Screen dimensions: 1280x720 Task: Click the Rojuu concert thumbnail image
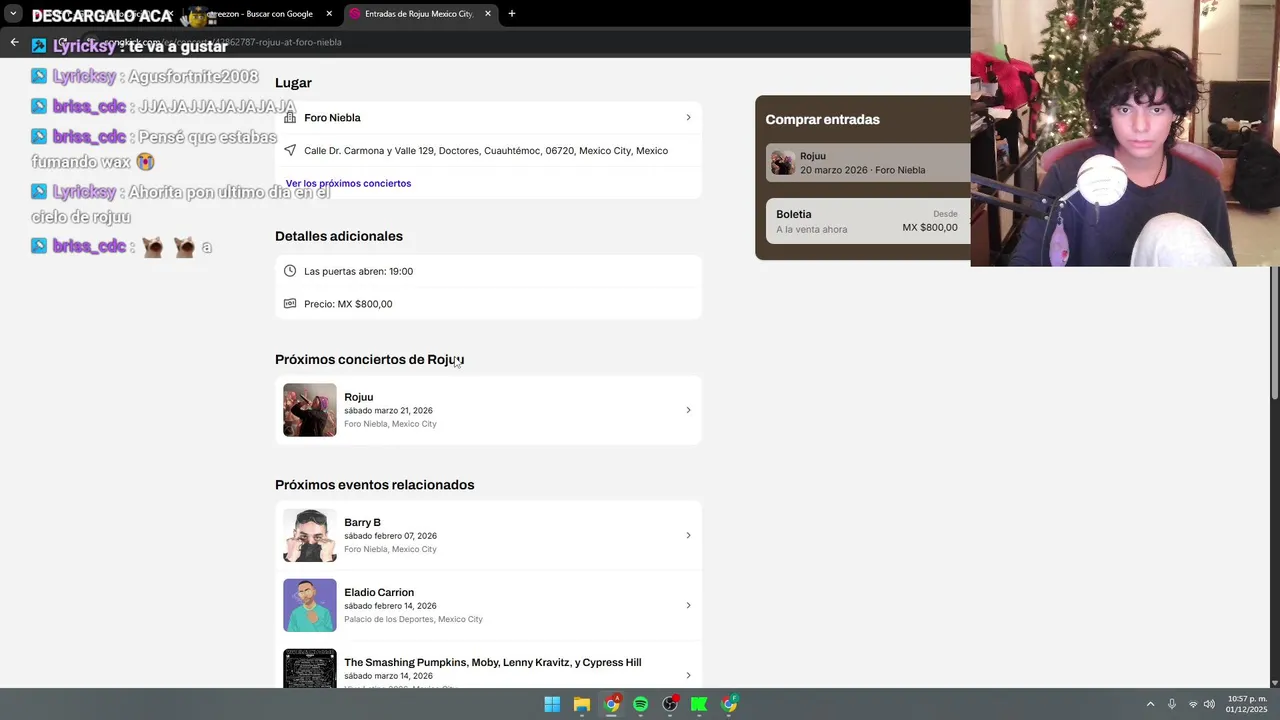310,410
